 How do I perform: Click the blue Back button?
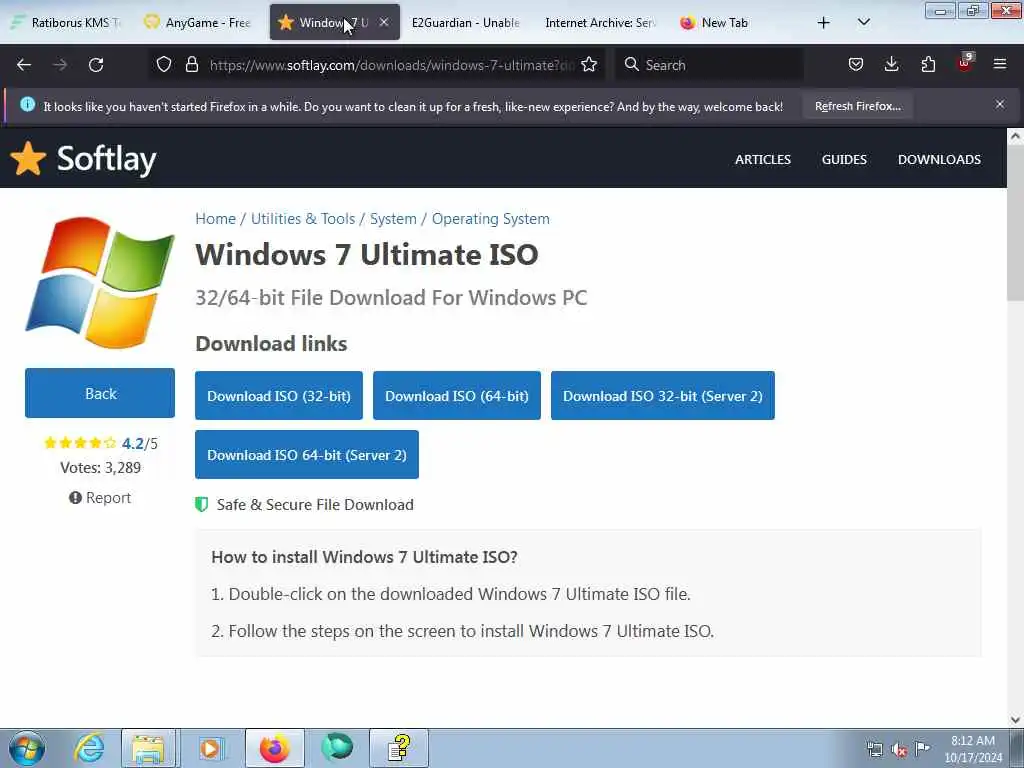[x=100, y=393]
